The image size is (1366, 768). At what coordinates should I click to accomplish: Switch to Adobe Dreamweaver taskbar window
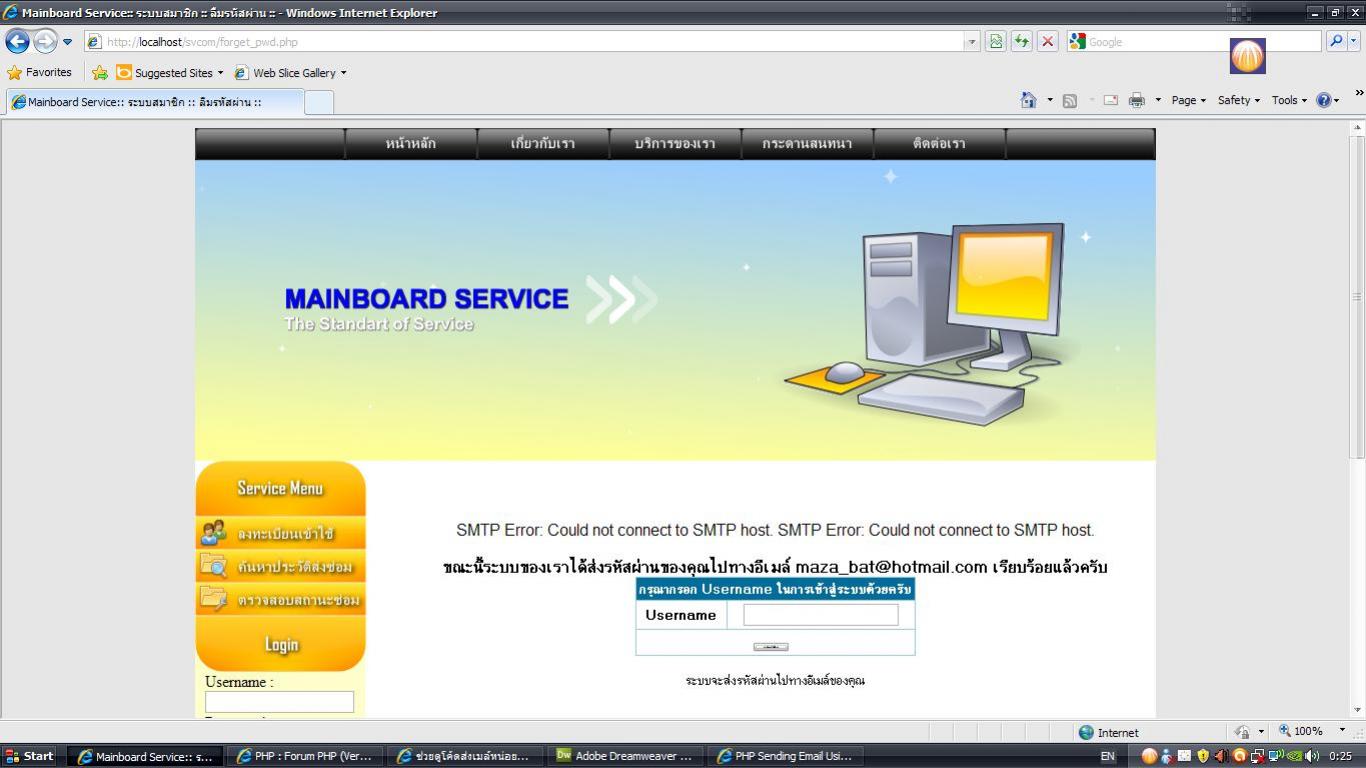click(624, 756)
